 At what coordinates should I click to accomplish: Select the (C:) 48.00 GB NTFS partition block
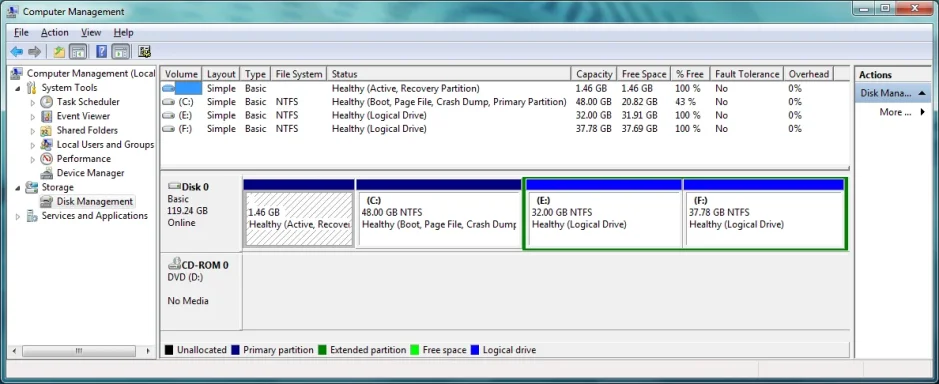pyautogui.click(x=439, y=213)
